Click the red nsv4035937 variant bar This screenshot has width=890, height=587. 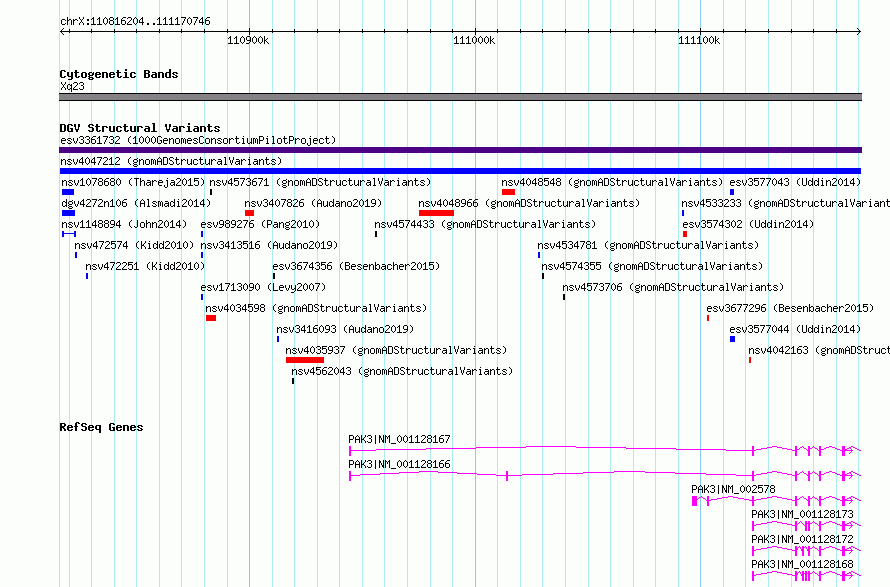[x=305, y=360]
